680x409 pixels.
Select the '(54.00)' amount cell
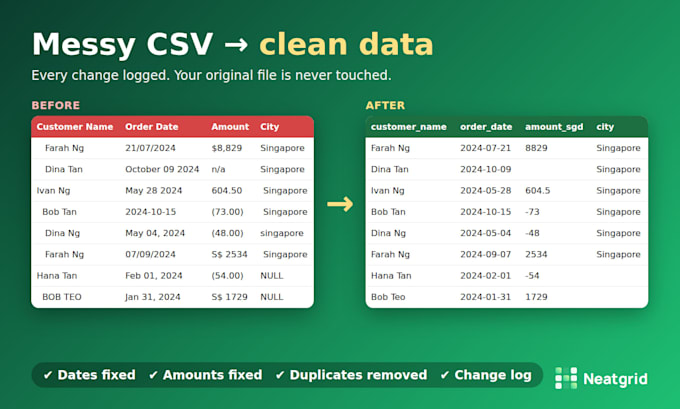point(227,275)
